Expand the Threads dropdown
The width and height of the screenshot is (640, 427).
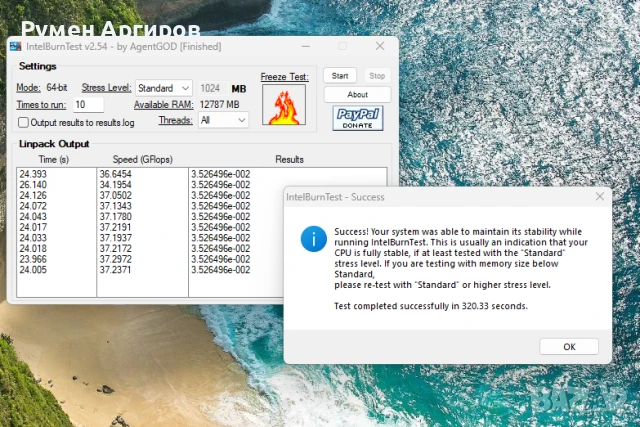pyautogui.click(x=223, y=120)
